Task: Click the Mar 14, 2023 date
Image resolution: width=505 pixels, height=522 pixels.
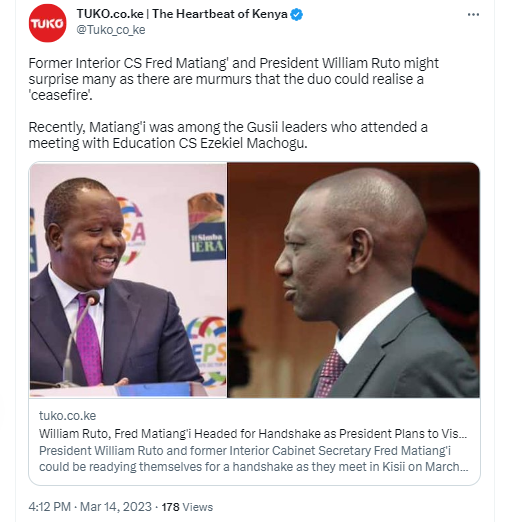Action: (x=116, y=507)
